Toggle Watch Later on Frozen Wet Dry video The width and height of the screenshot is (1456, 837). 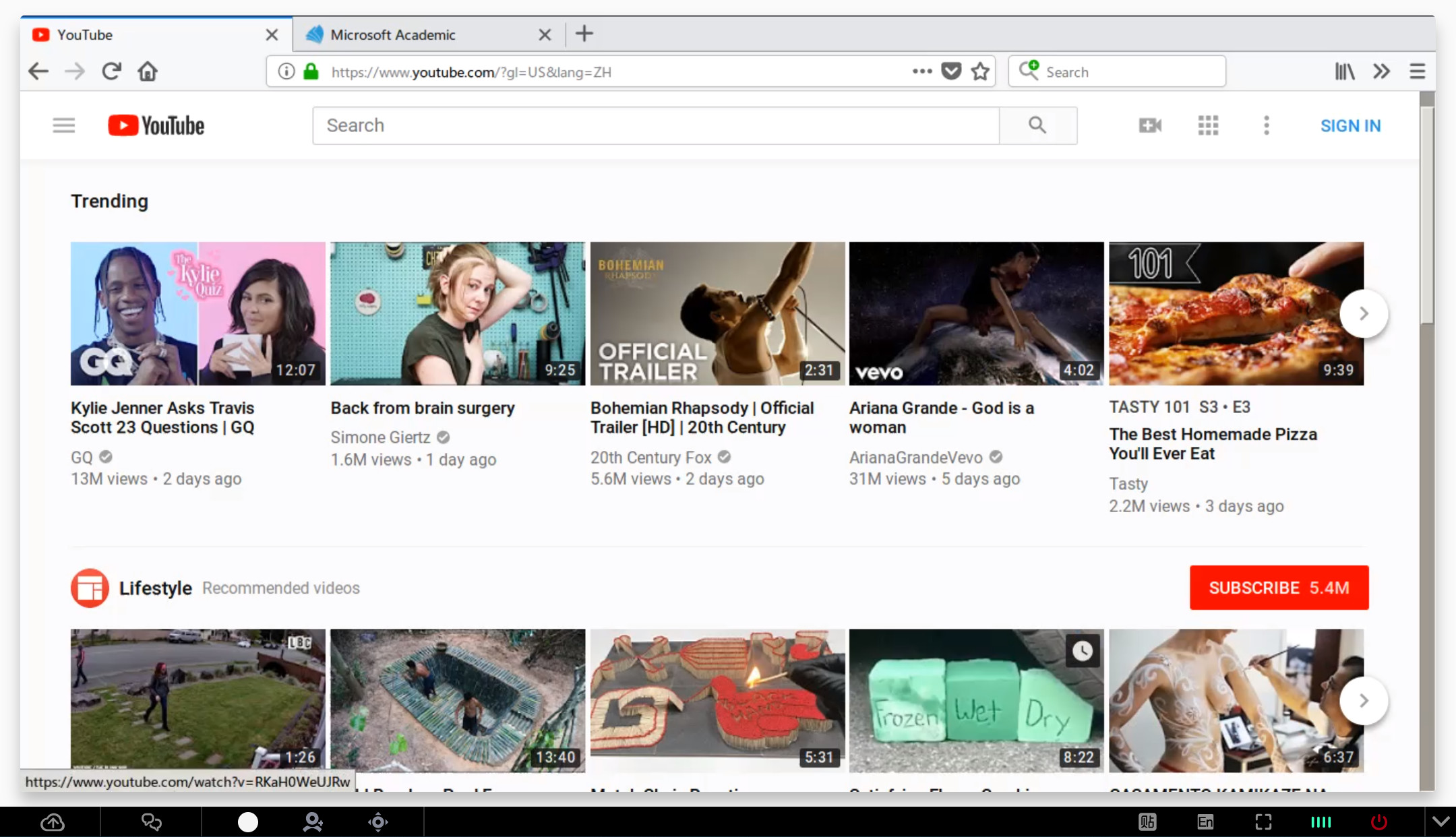point(1083,651)
